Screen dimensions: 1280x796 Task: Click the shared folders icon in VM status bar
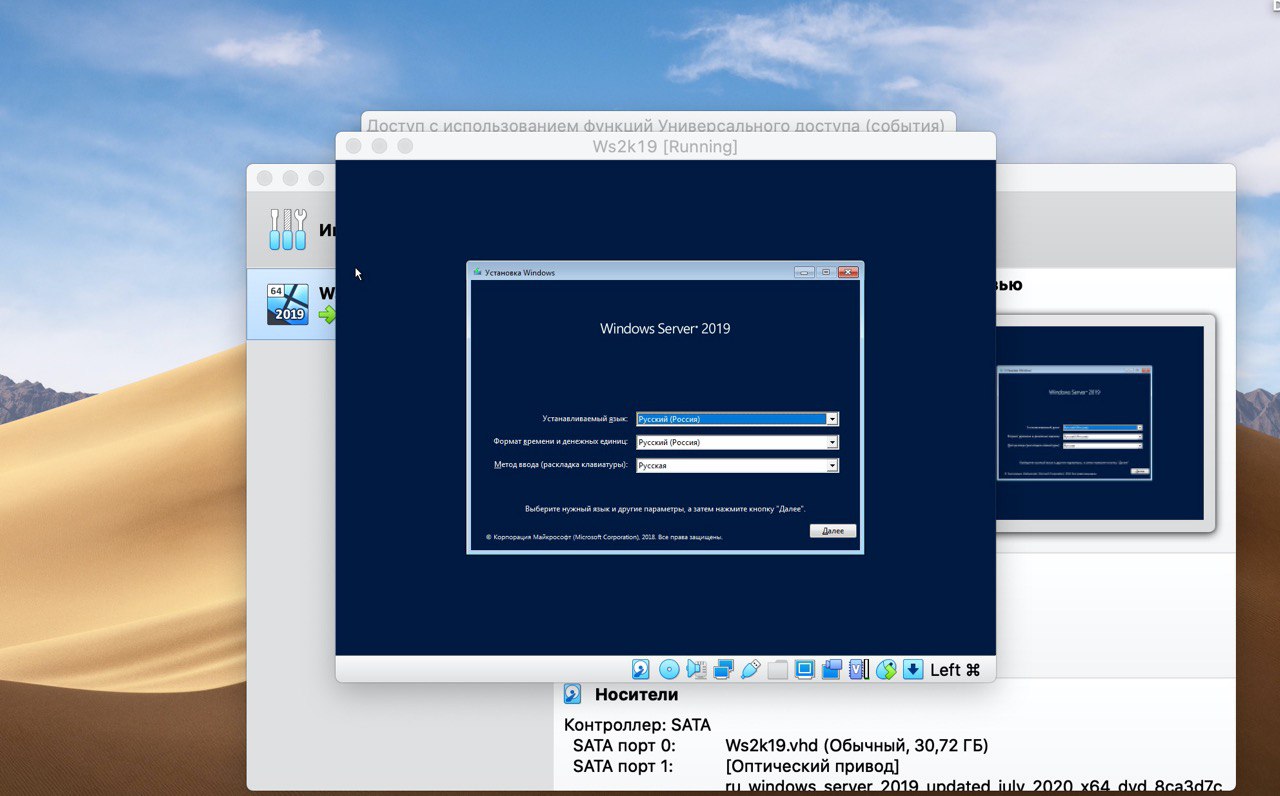[x=778, y=670]
